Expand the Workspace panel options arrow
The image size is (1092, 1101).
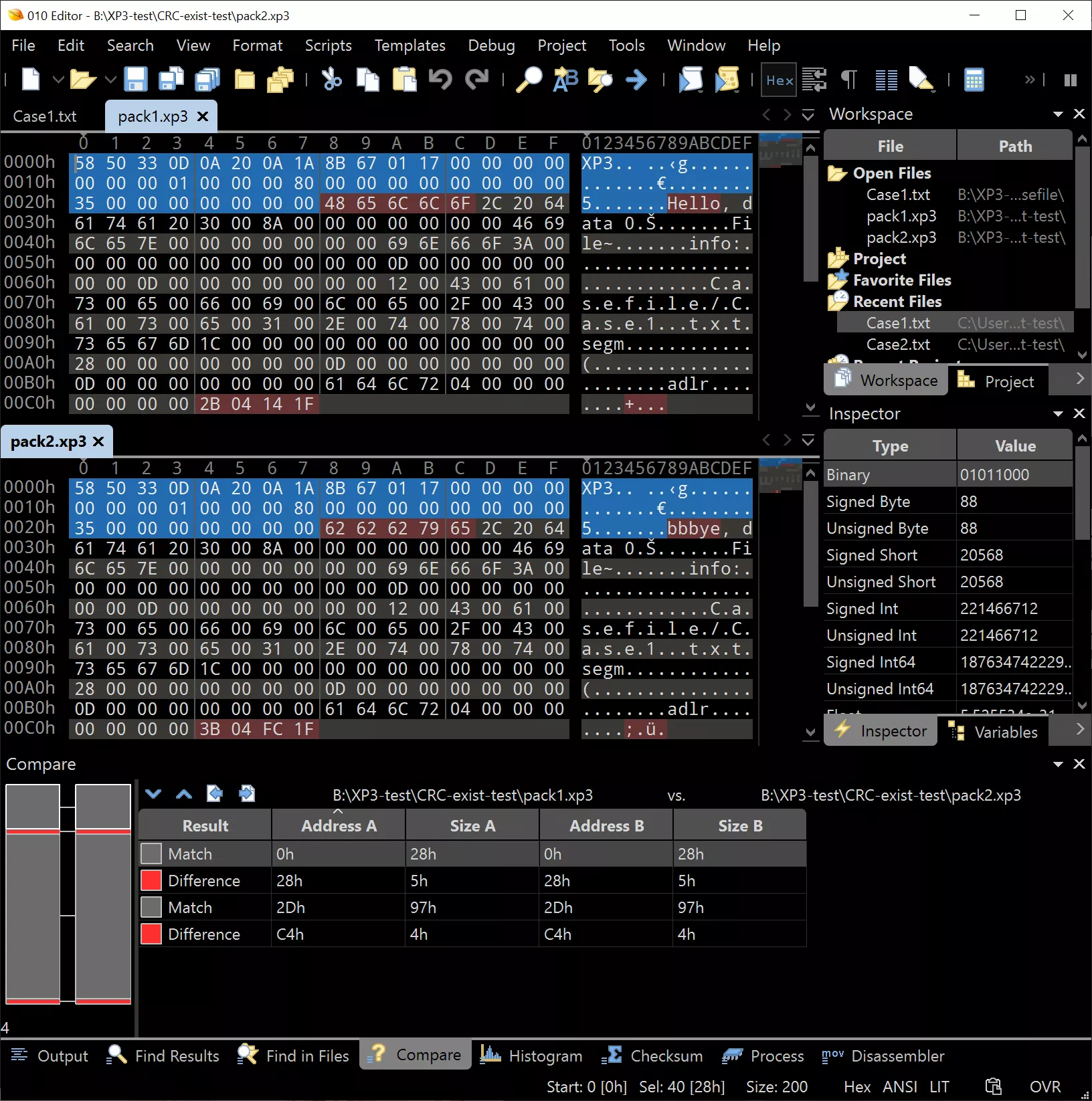(x=1058, y=114)
